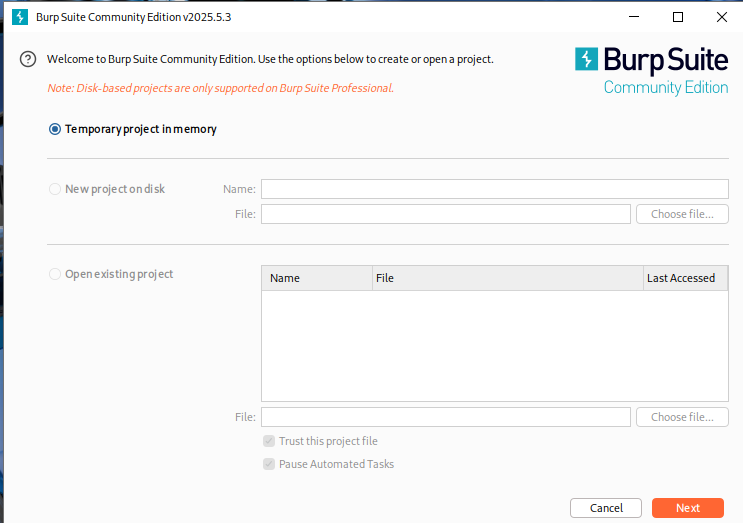The height and width of the screenshot is (523, 743).
Task: Click the new project File path field
Action: 446,214
